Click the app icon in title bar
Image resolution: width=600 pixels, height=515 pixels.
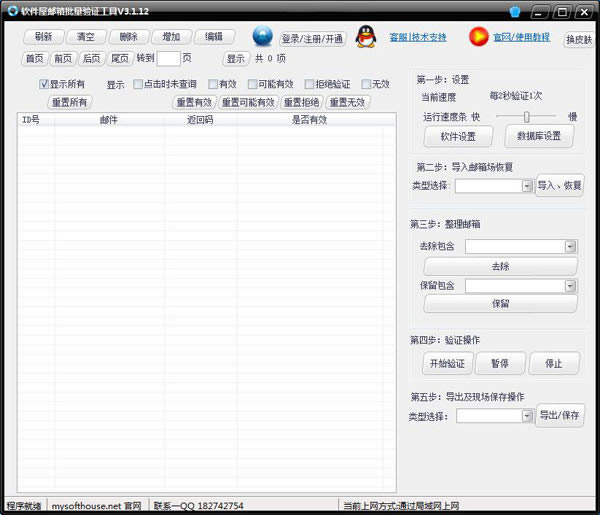point(11,11)
